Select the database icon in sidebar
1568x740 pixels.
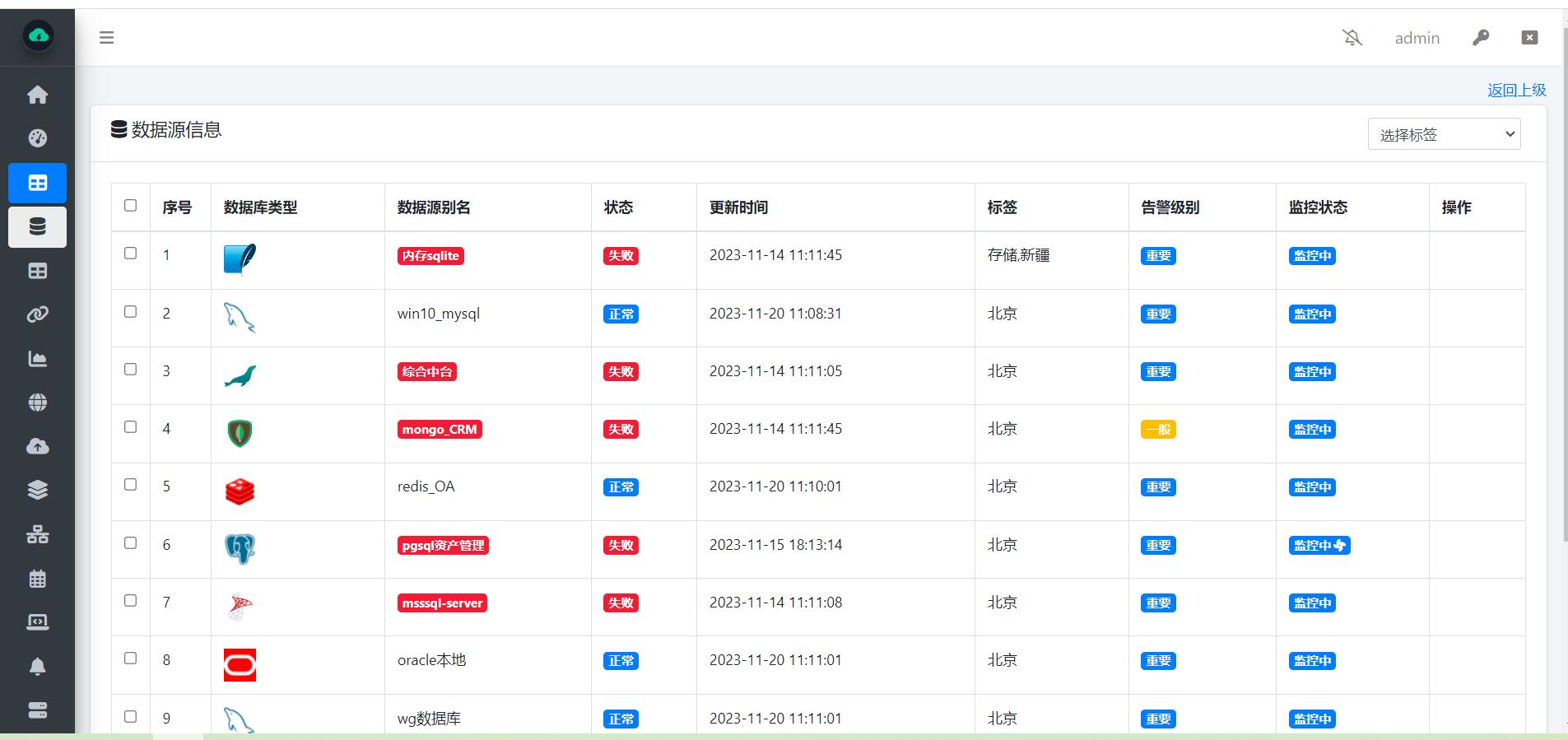coord(38,226)
